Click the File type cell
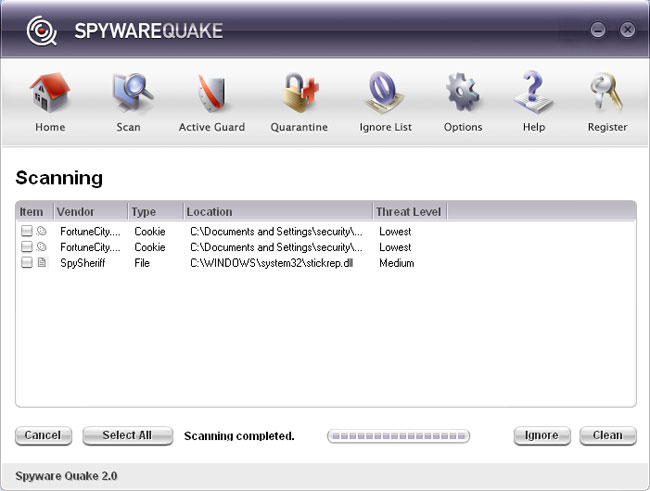The height and width of the screenshot is (491, 650). pyautogui.click(x=142, y=263)
